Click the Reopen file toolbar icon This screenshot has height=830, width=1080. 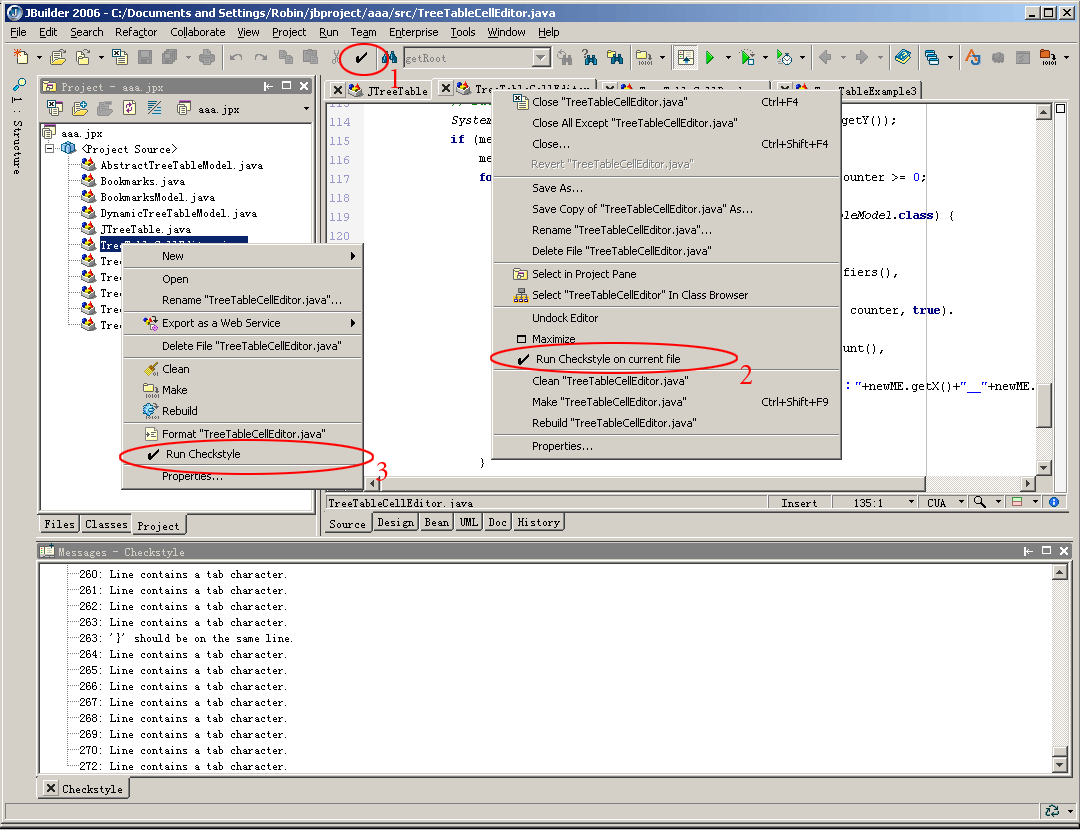click(x=83, y=58)
